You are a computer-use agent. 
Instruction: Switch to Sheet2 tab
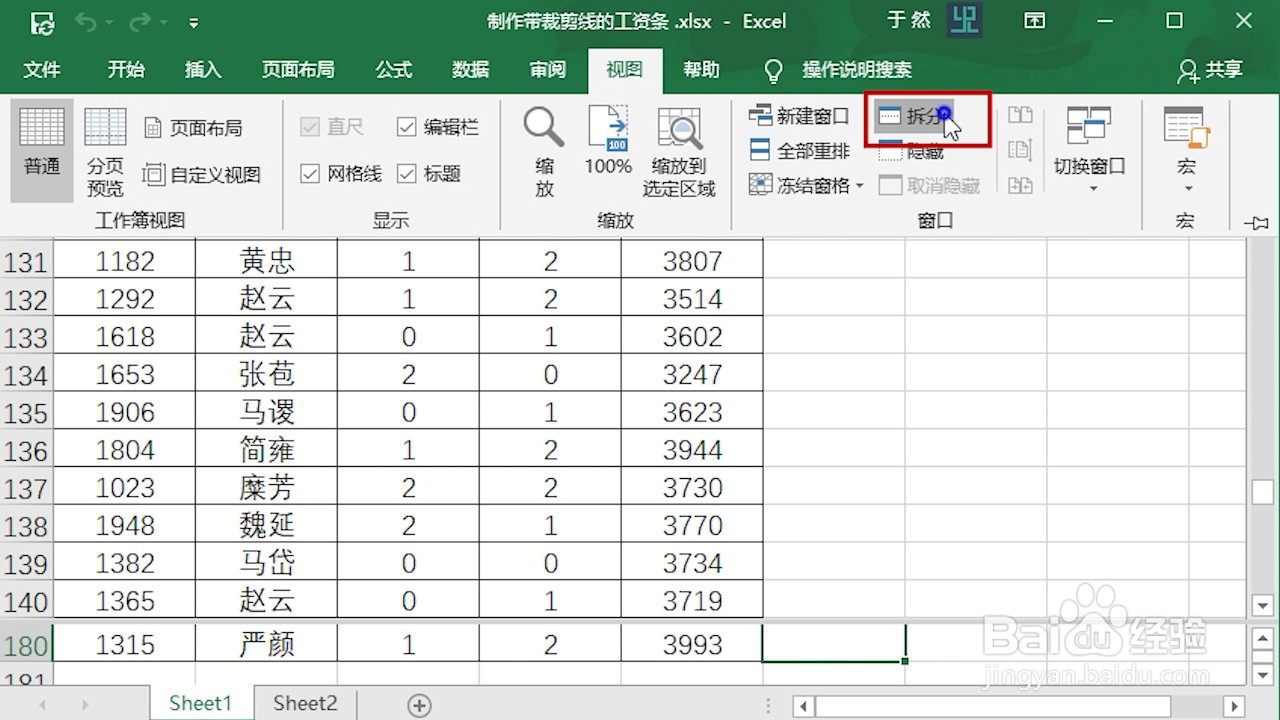(x=305, y=703)
